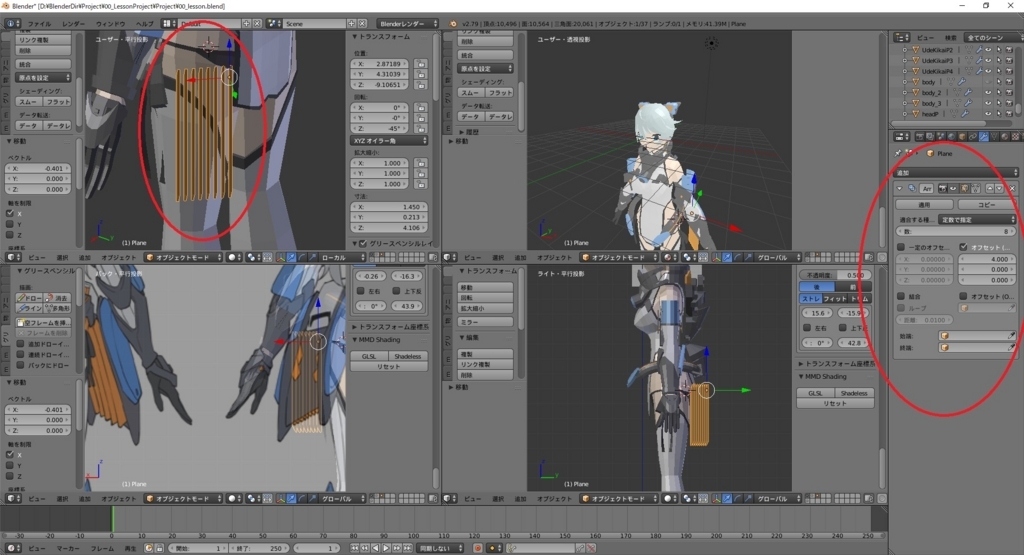Lock the rotation Z value with the lock icon

pos(421,129)
